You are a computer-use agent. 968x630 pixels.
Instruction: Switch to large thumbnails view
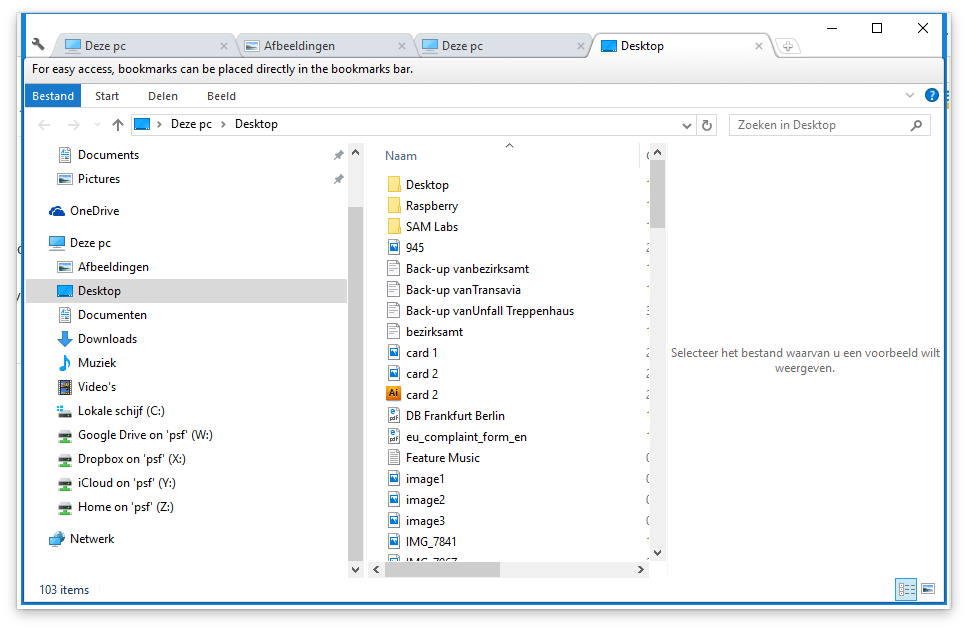(927, 590)
